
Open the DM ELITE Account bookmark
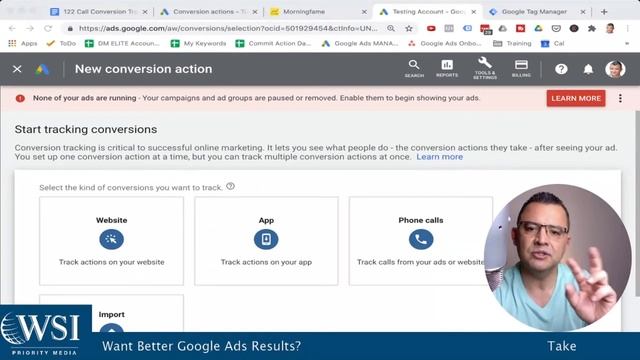(x=122, y=43)
